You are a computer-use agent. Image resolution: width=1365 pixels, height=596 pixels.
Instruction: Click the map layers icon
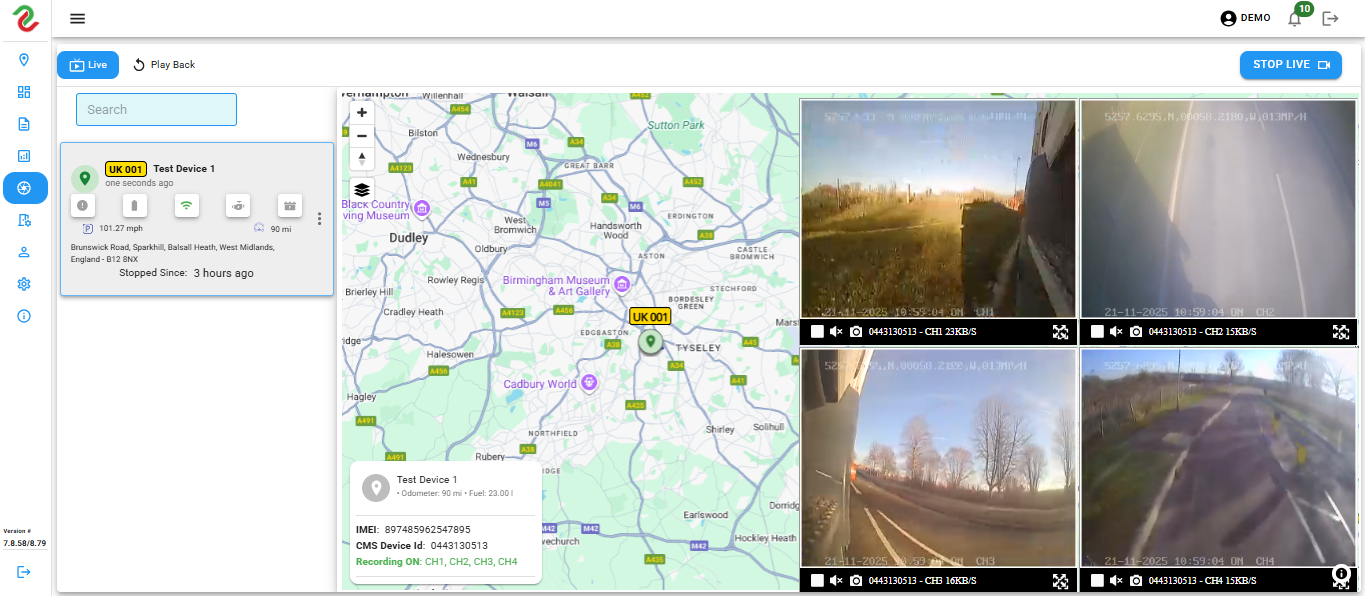362,189
